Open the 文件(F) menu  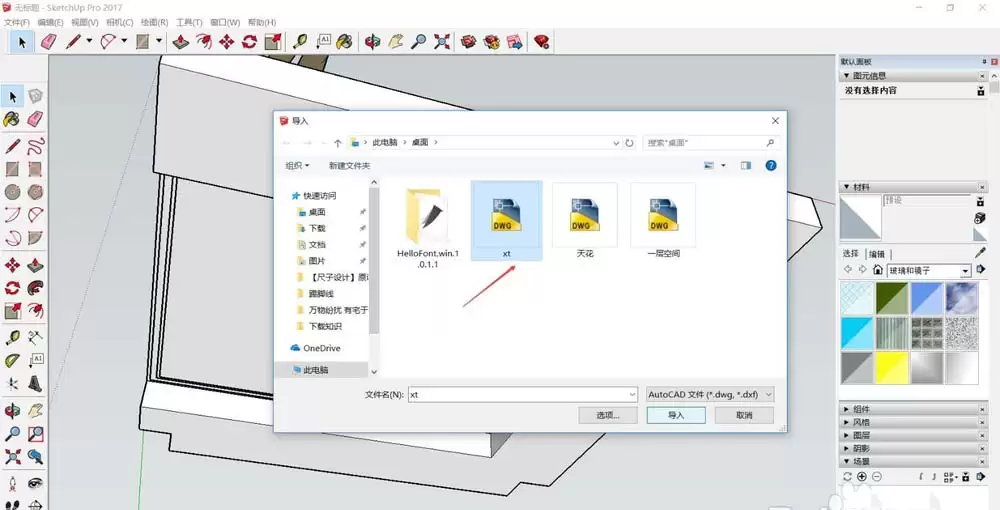(17, 22)
